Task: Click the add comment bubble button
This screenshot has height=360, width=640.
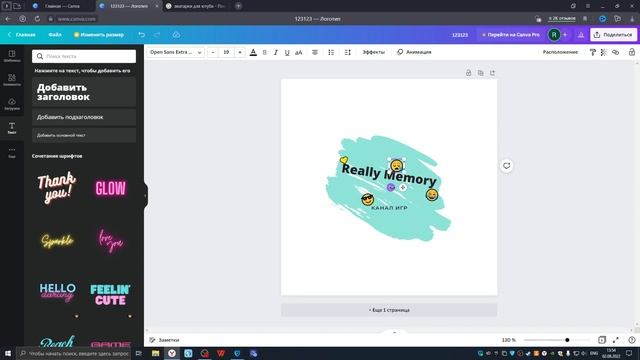Action: (x=507, y=166)
